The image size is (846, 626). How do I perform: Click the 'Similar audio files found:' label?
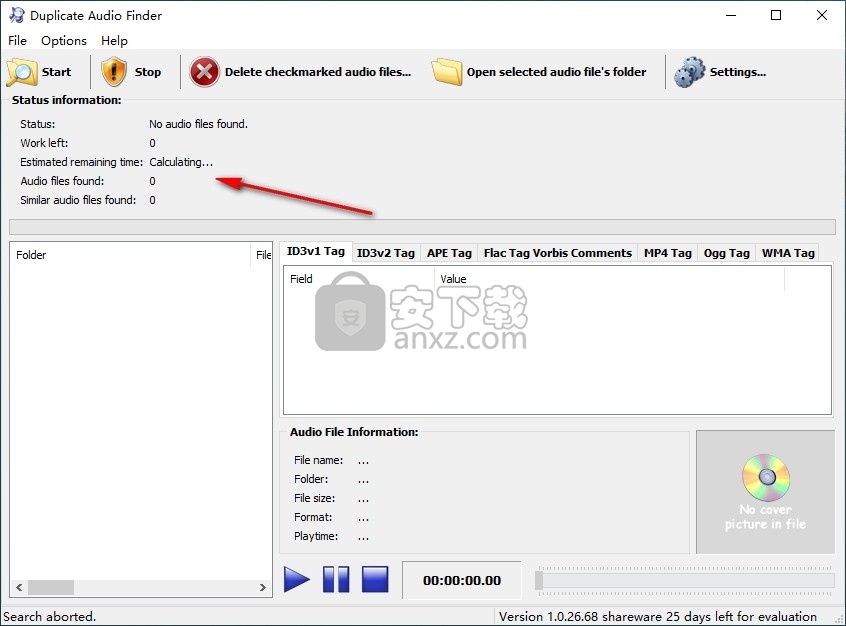78,200
